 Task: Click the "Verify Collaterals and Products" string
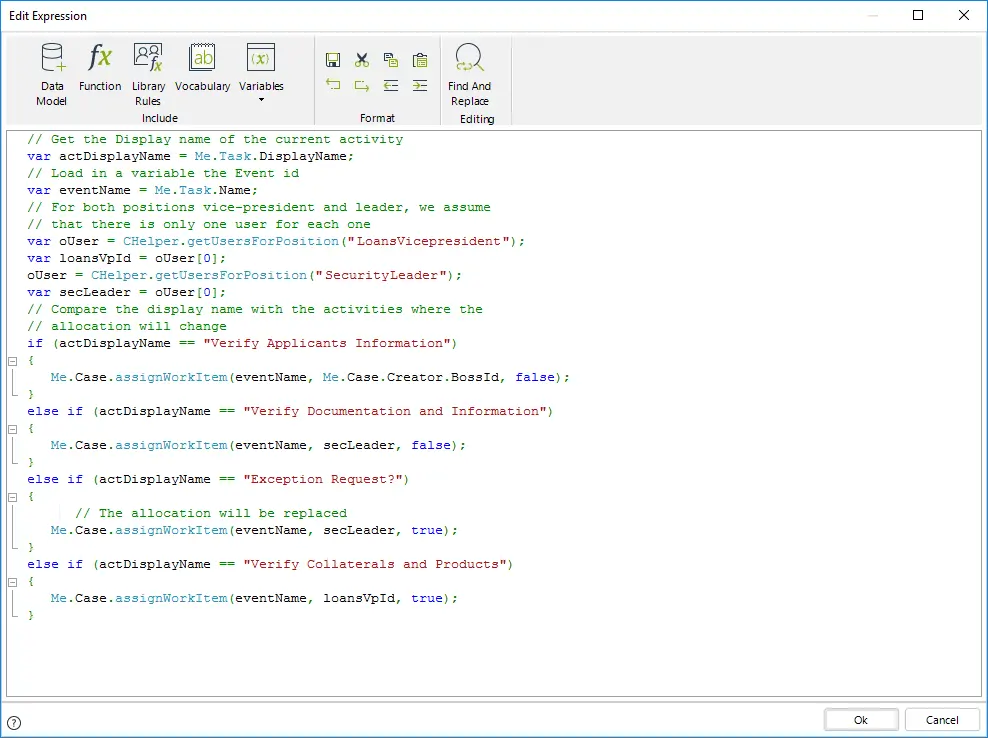click(x=375, y=565)
